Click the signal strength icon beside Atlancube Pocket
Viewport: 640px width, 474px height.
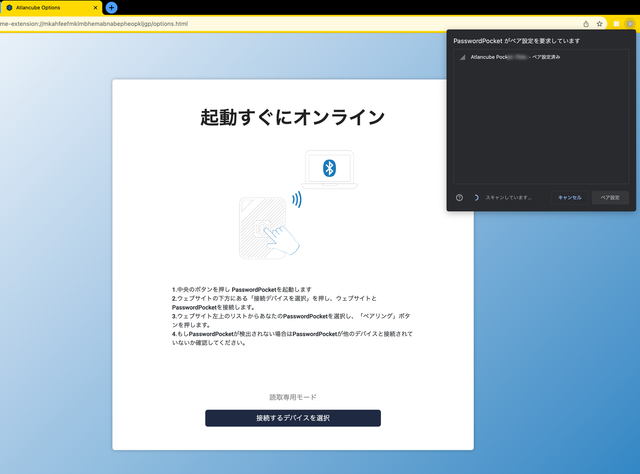click(462, 57)
